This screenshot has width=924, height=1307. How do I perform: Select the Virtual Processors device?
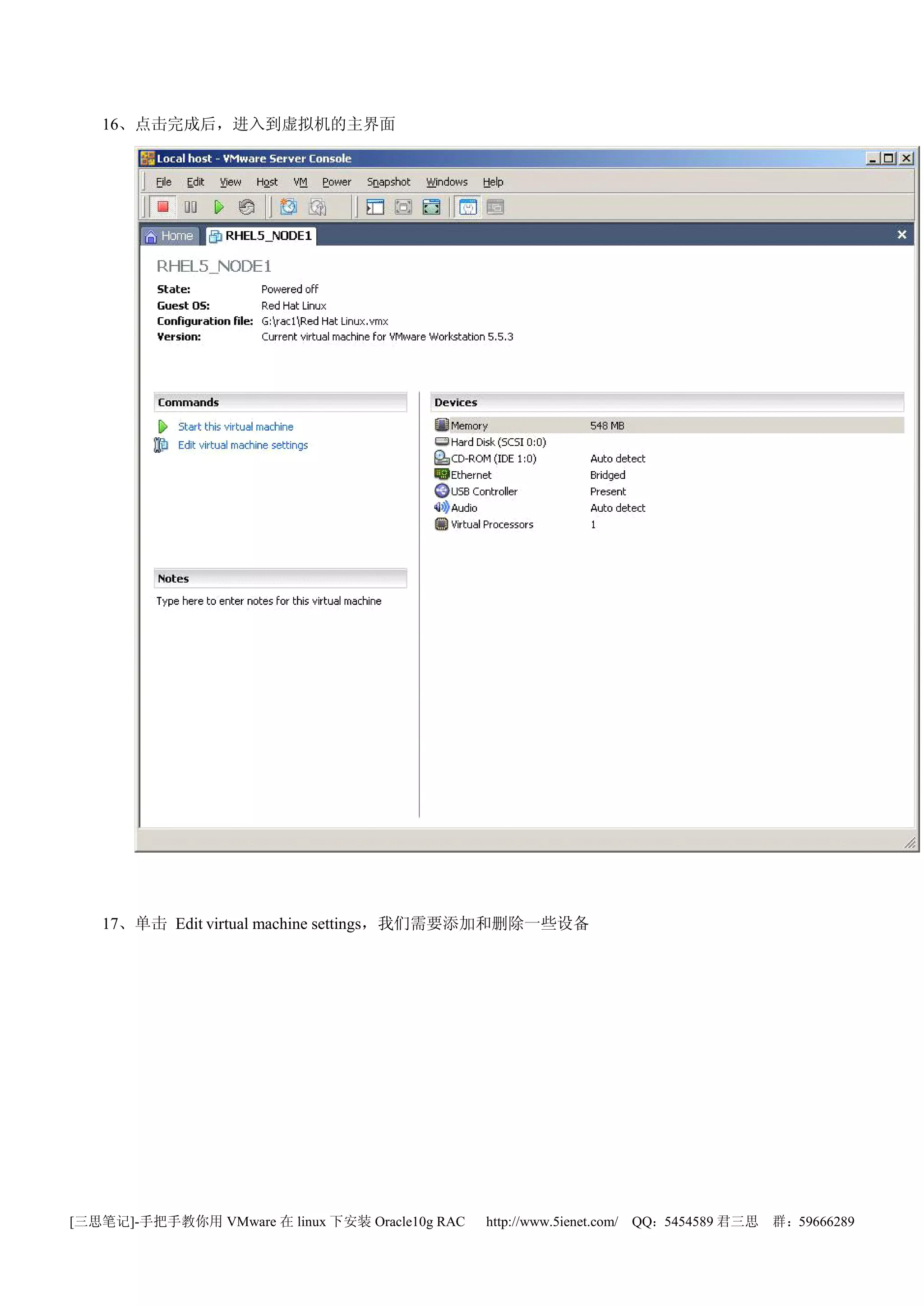(484, 524)
